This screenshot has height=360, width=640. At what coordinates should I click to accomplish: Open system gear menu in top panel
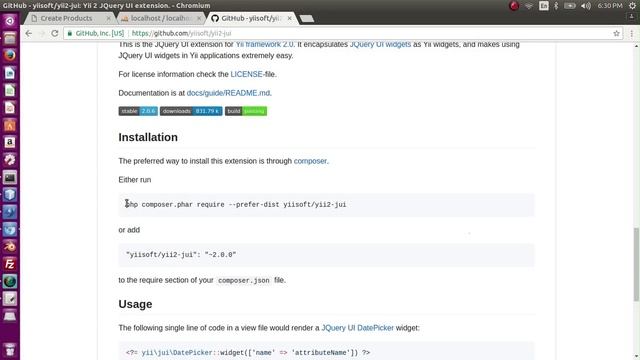click(x=632, y=6)
